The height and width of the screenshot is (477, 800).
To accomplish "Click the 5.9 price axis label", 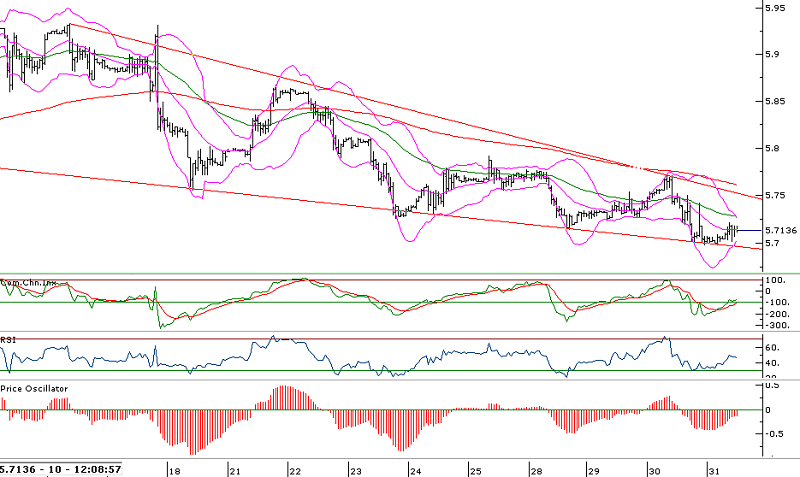I will (x=772, y=54).
